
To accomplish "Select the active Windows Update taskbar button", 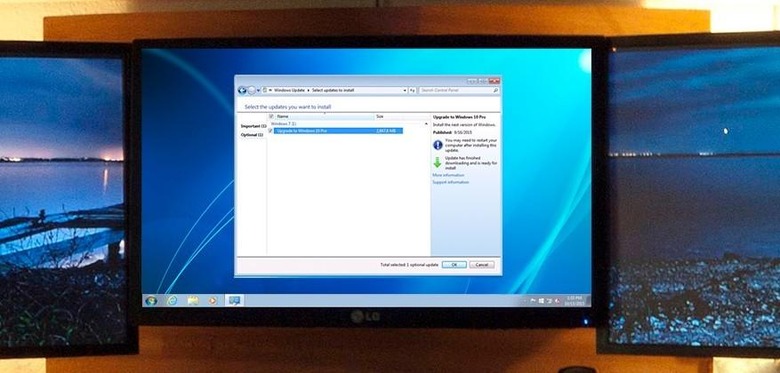I will tap(234, 300).
